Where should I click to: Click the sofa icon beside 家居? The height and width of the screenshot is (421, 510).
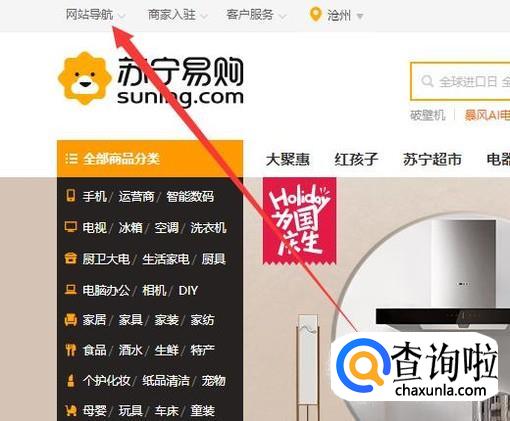point(70,320)
